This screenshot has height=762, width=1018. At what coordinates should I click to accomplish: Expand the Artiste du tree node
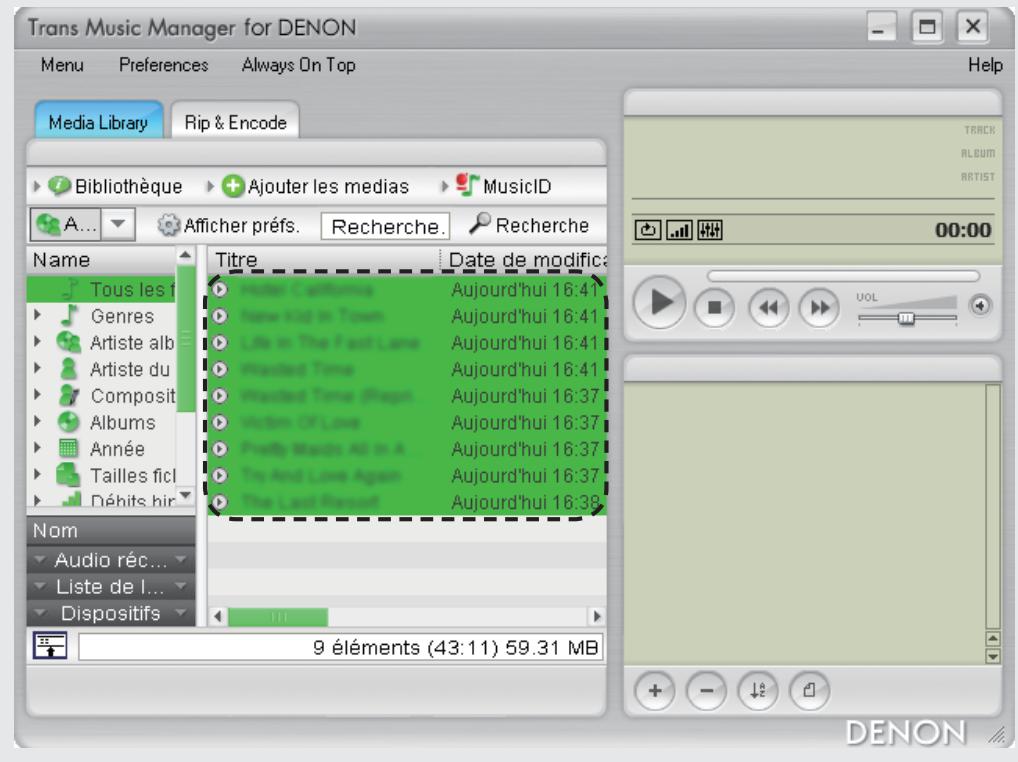pos(38,369)
